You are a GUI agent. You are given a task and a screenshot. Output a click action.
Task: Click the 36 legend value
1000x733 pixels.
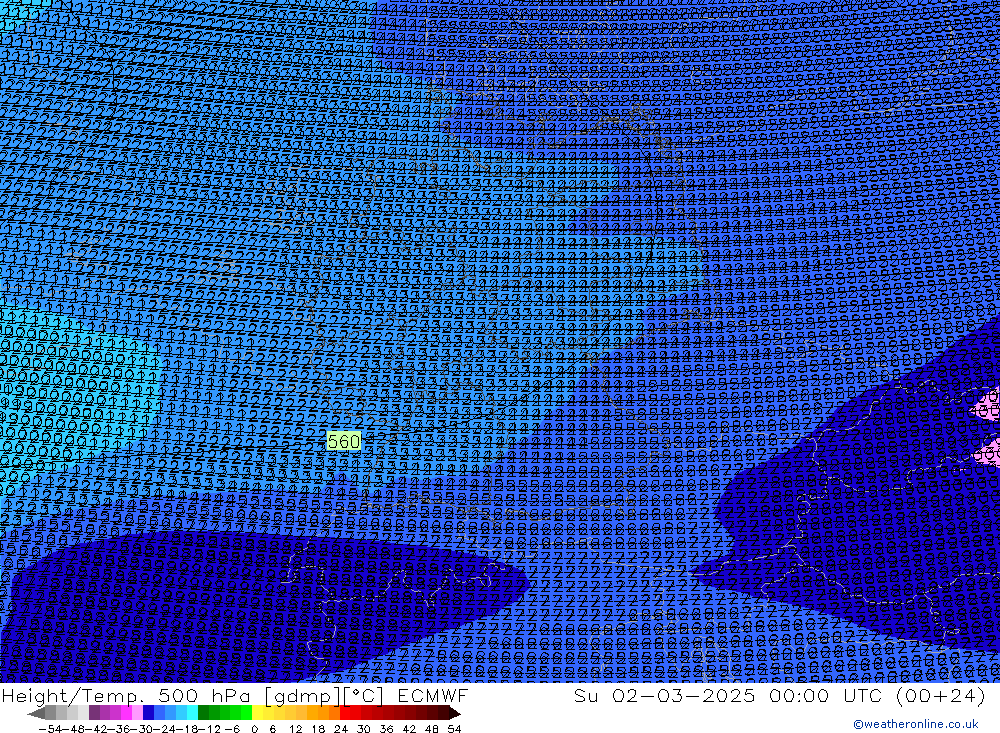click(386, 729)
